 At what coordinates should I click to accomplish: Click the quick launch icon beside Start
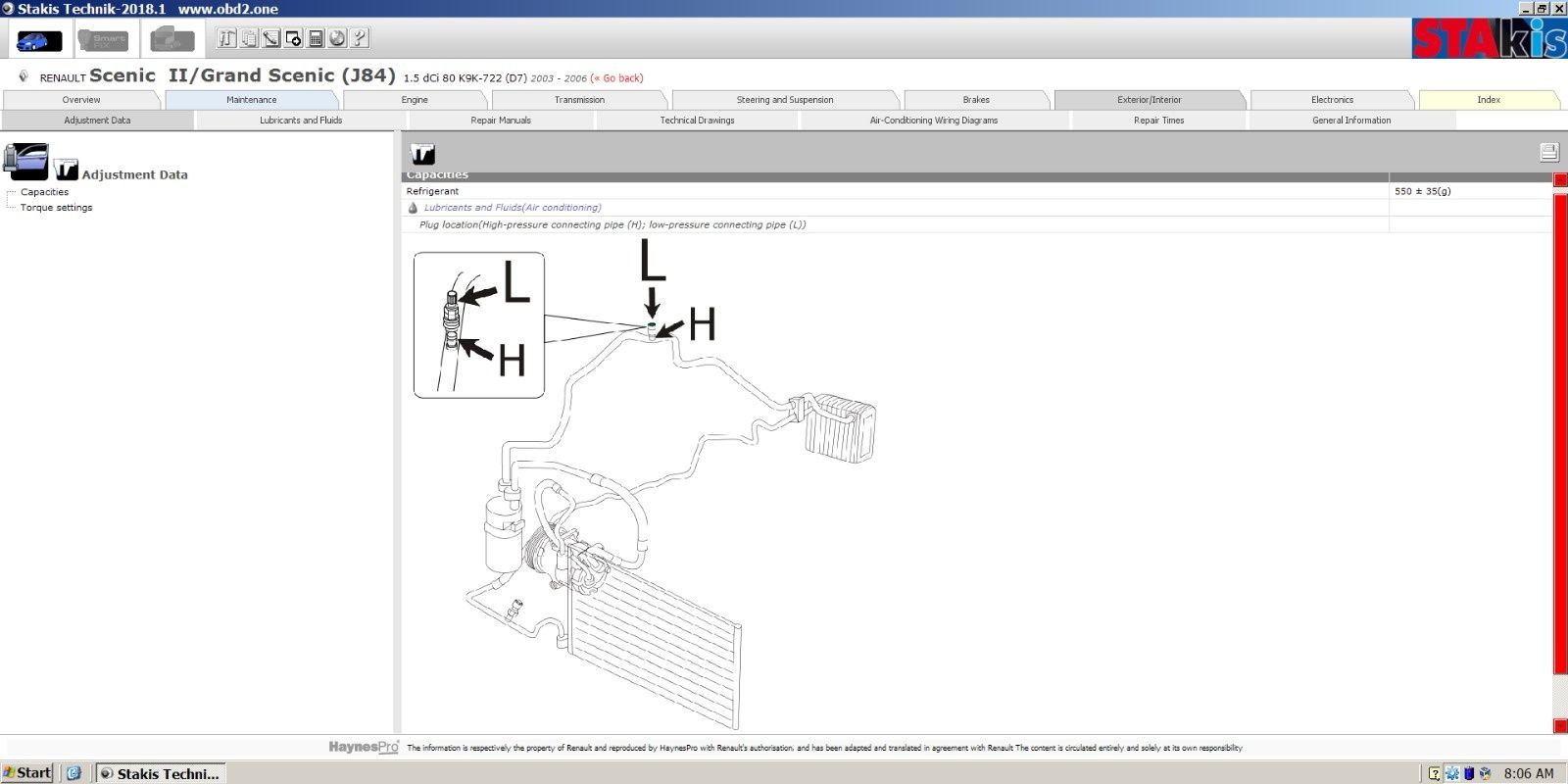[73, 773]
